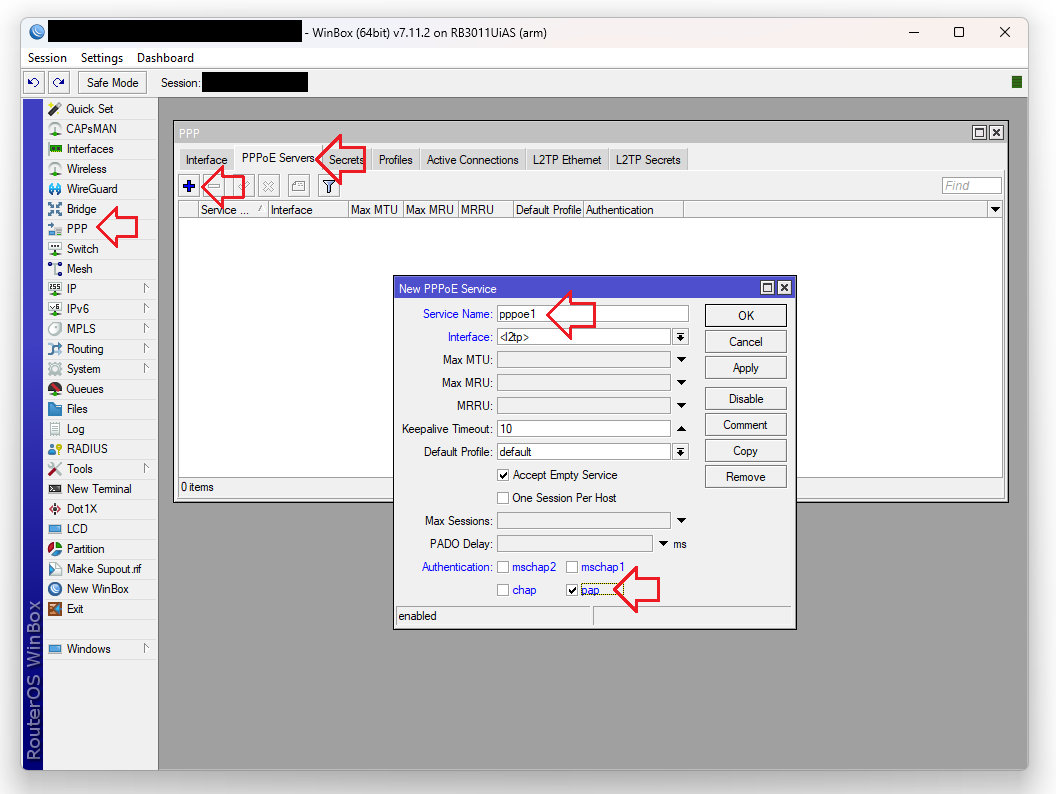Open RADIUS settings in sidebar
This screenshot has width=1056, height=794.
tap(86, 449)
